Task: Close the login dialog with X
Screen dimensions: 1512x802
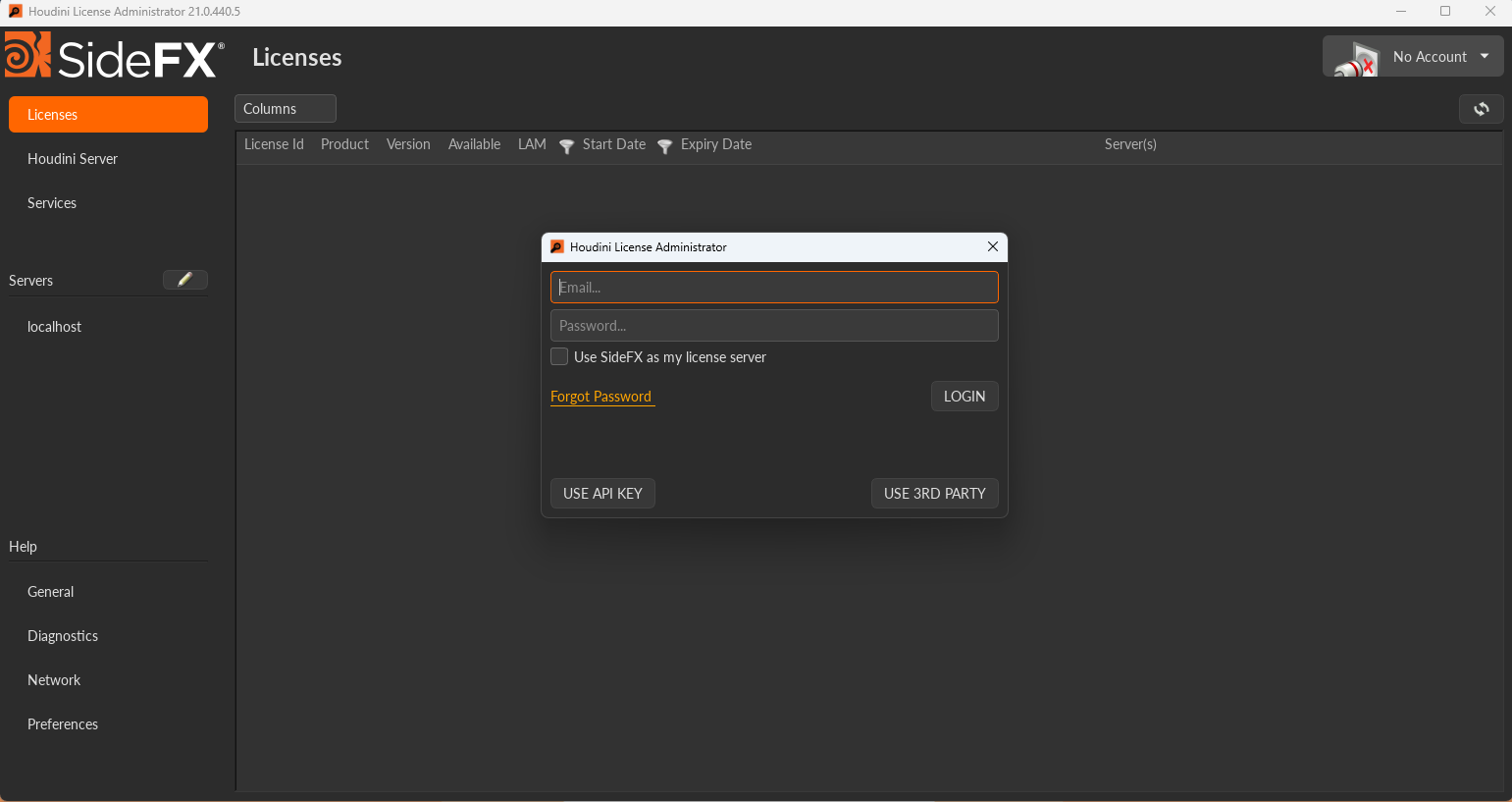Action: [x=992, y=246]
